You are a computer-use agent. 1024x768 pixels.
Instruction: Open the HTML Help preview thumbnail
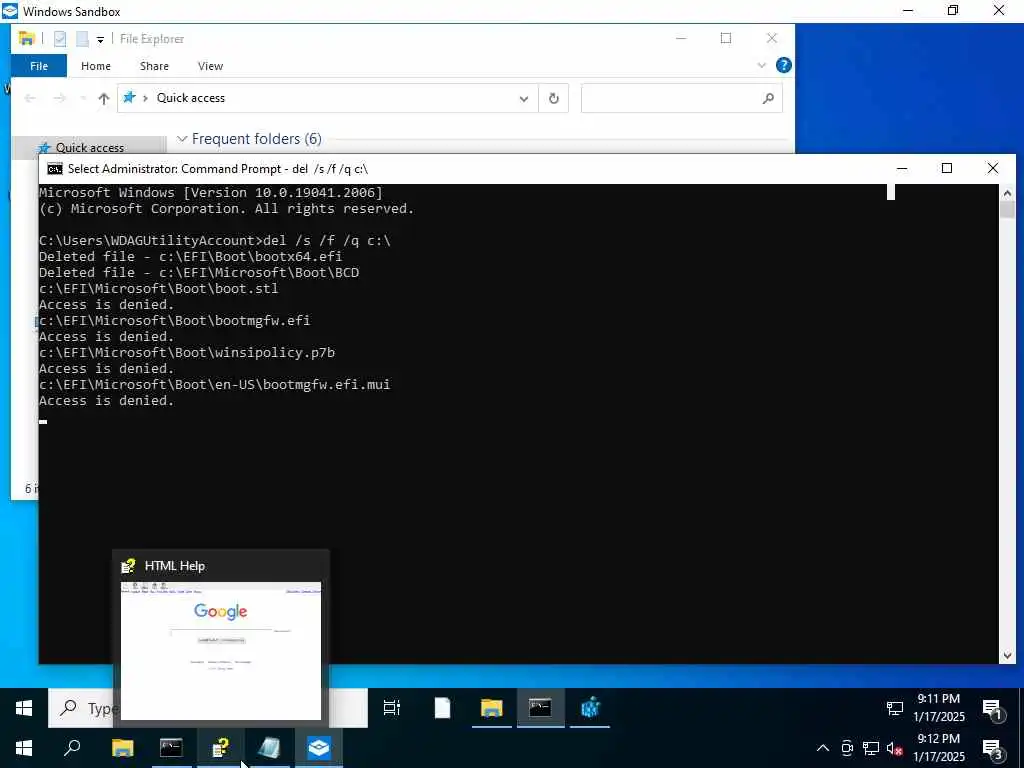click(x=221, y=650)
